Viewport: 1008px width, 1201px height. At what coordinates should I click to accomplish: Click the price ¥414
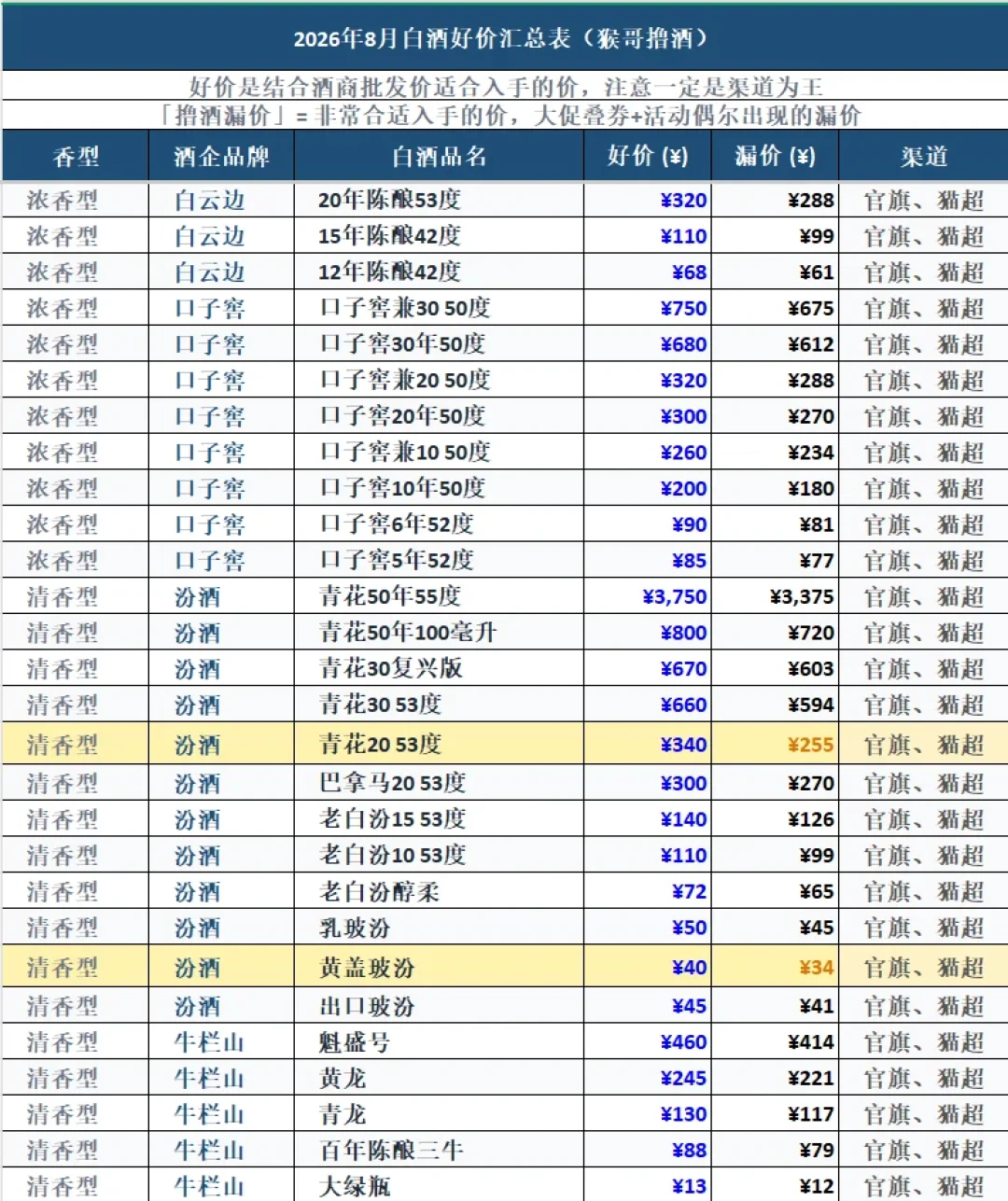810,1042
